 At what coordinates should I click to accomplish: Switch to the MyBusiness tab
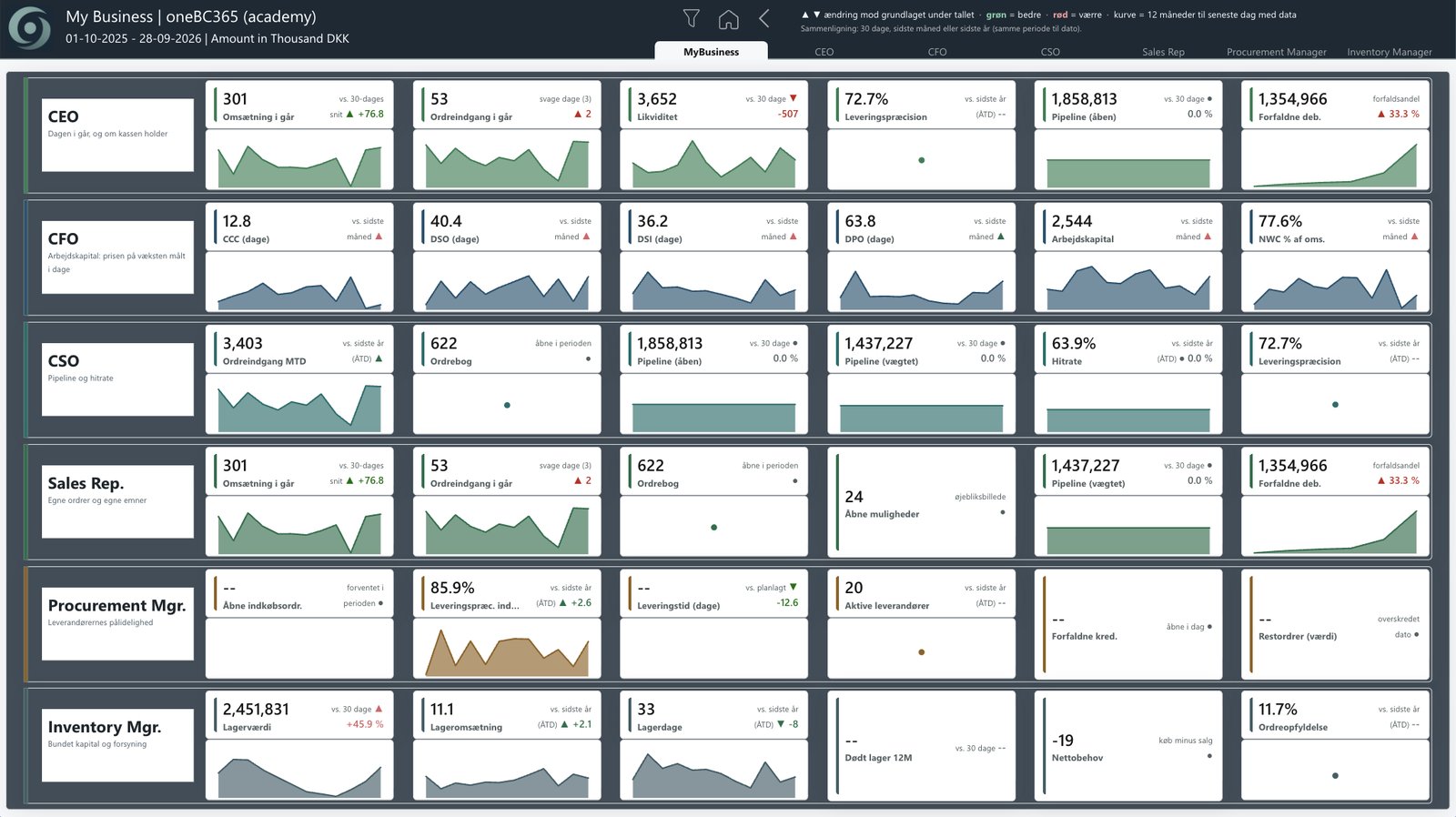[711, 52]
